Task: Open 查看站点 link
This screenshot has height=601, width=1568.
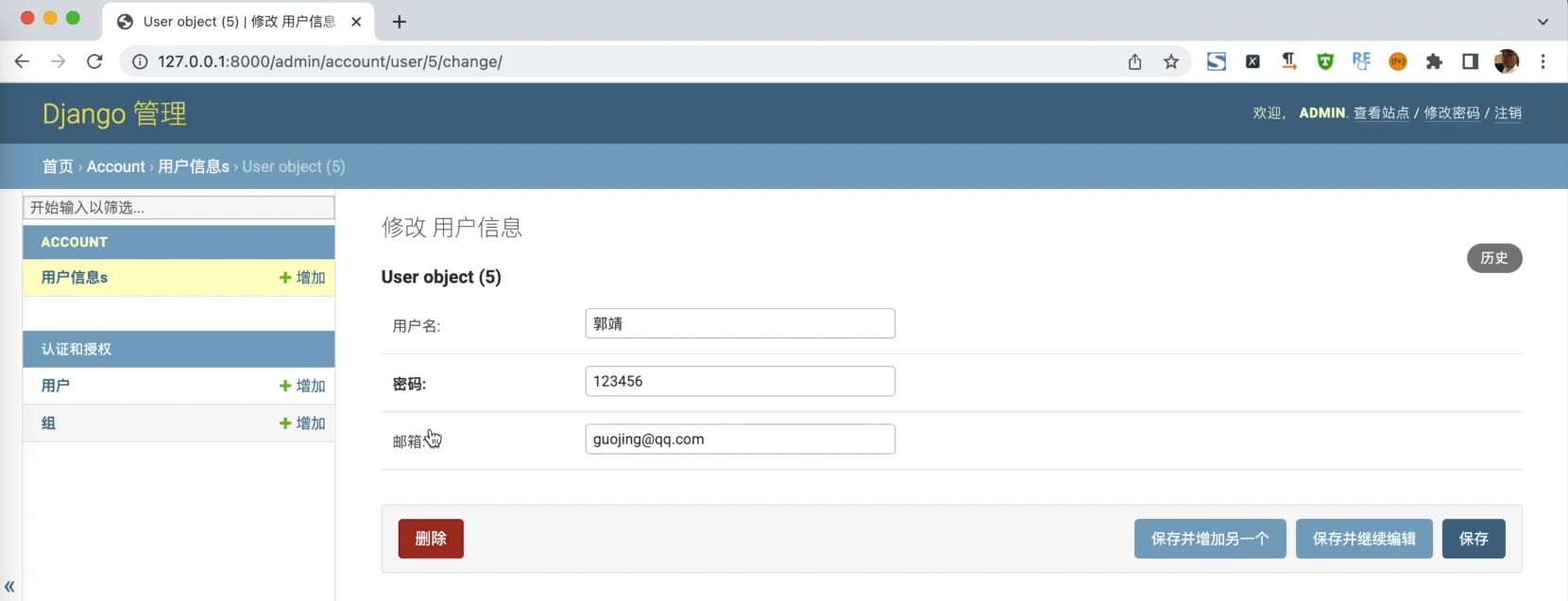Action: [1381, 113]
